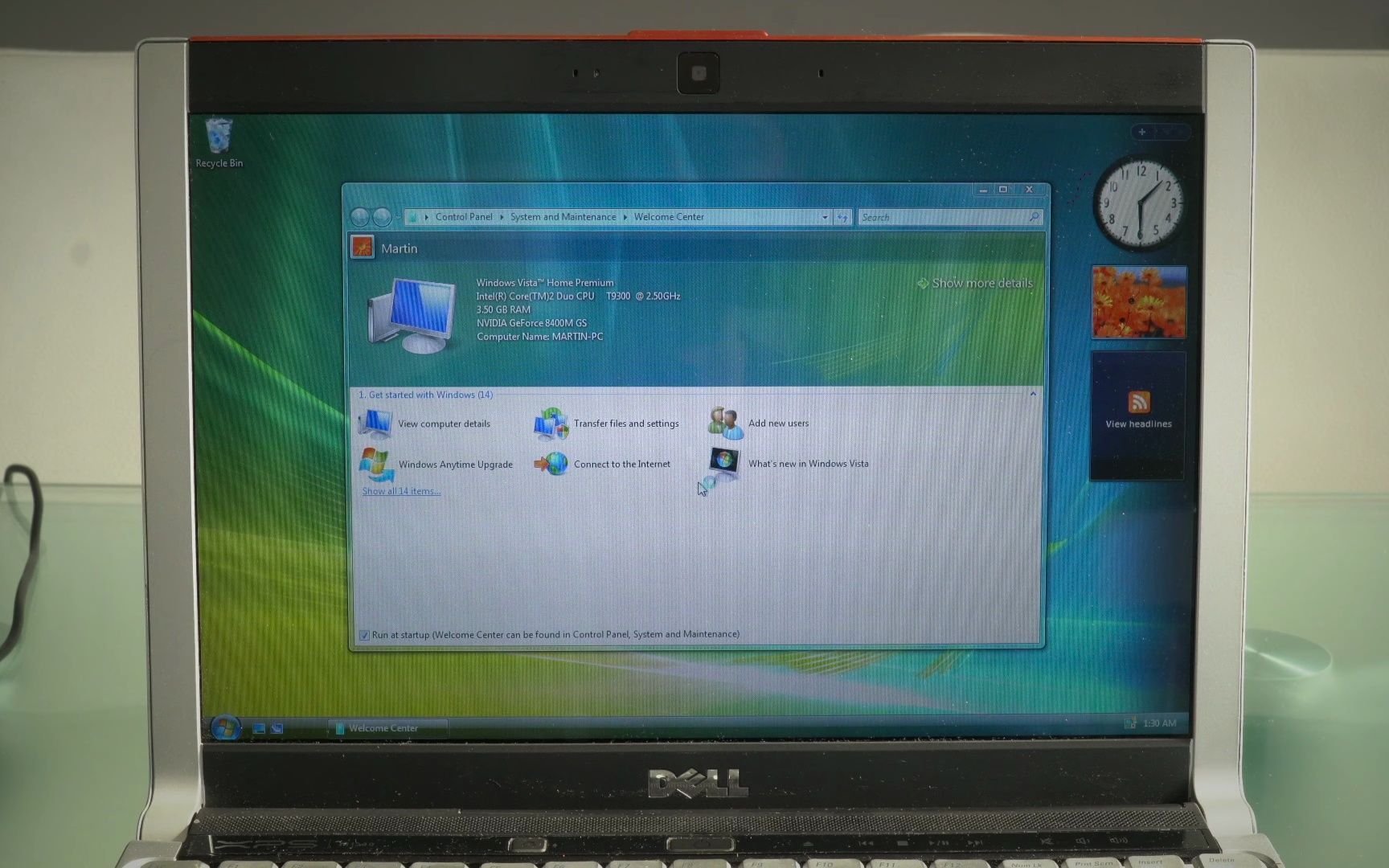Screen dimensions: 1389x868
Task: Click the Forward navigation arrow
Action: tap(382, 217)
